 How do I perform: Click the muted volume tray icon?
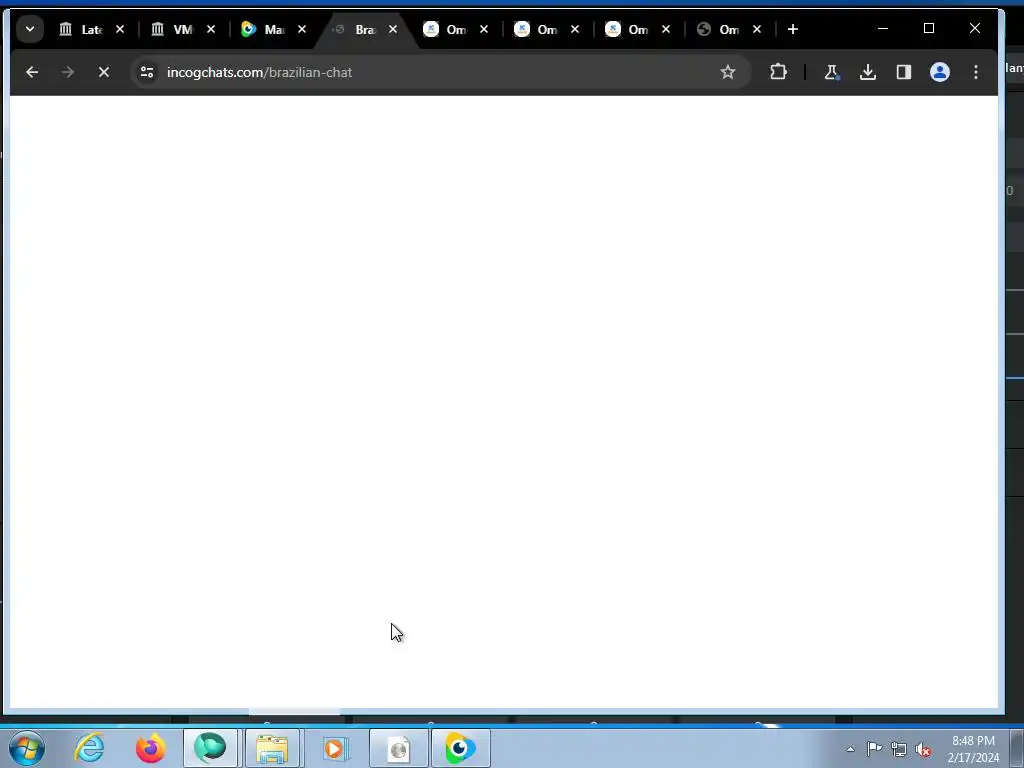pyautogui.click(x=923, y=749)
